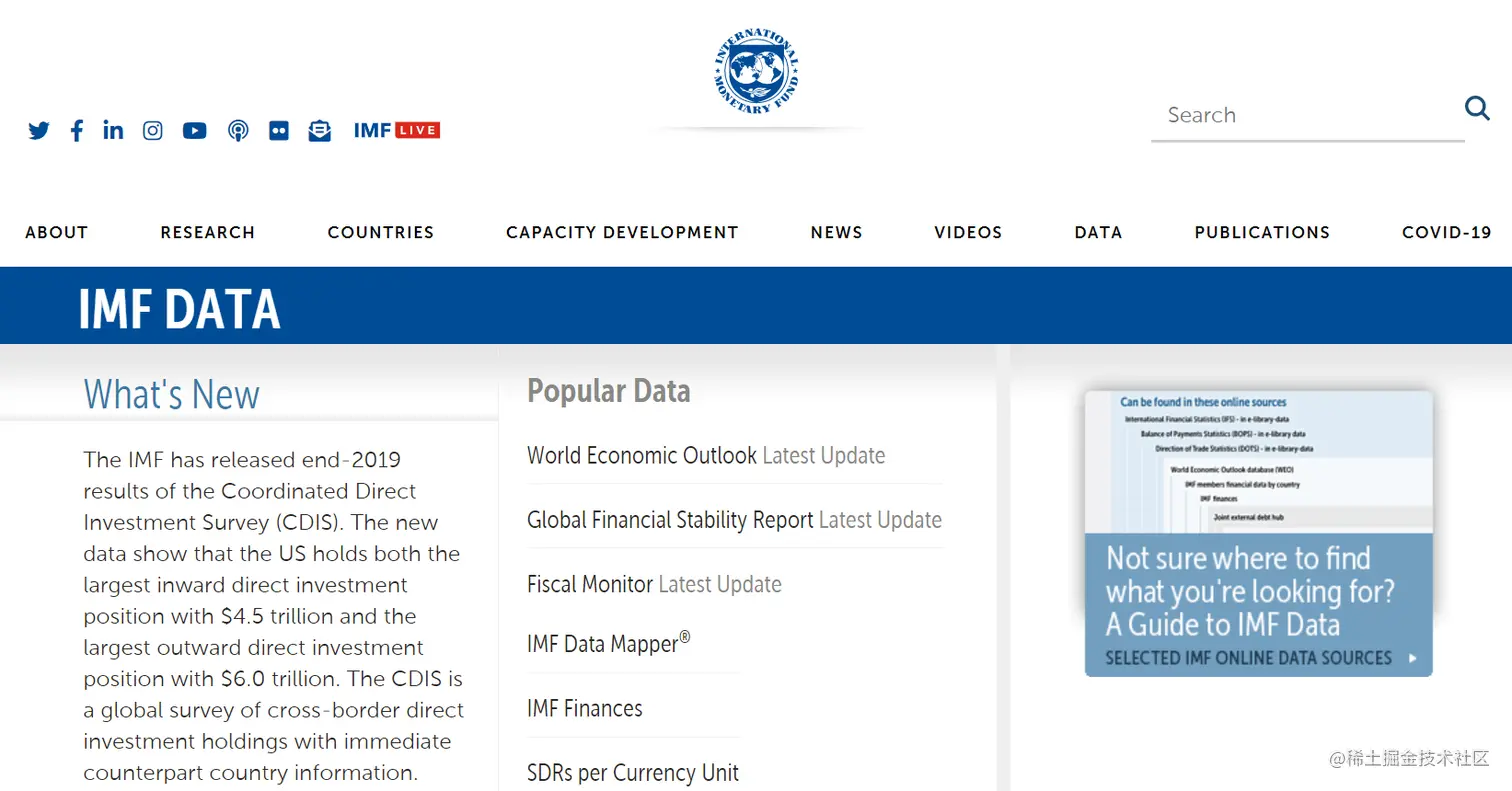This screenshot has height=791, width=1512.
Task: Open the IMF Flickr icon
Action: [x=279, y=130]
